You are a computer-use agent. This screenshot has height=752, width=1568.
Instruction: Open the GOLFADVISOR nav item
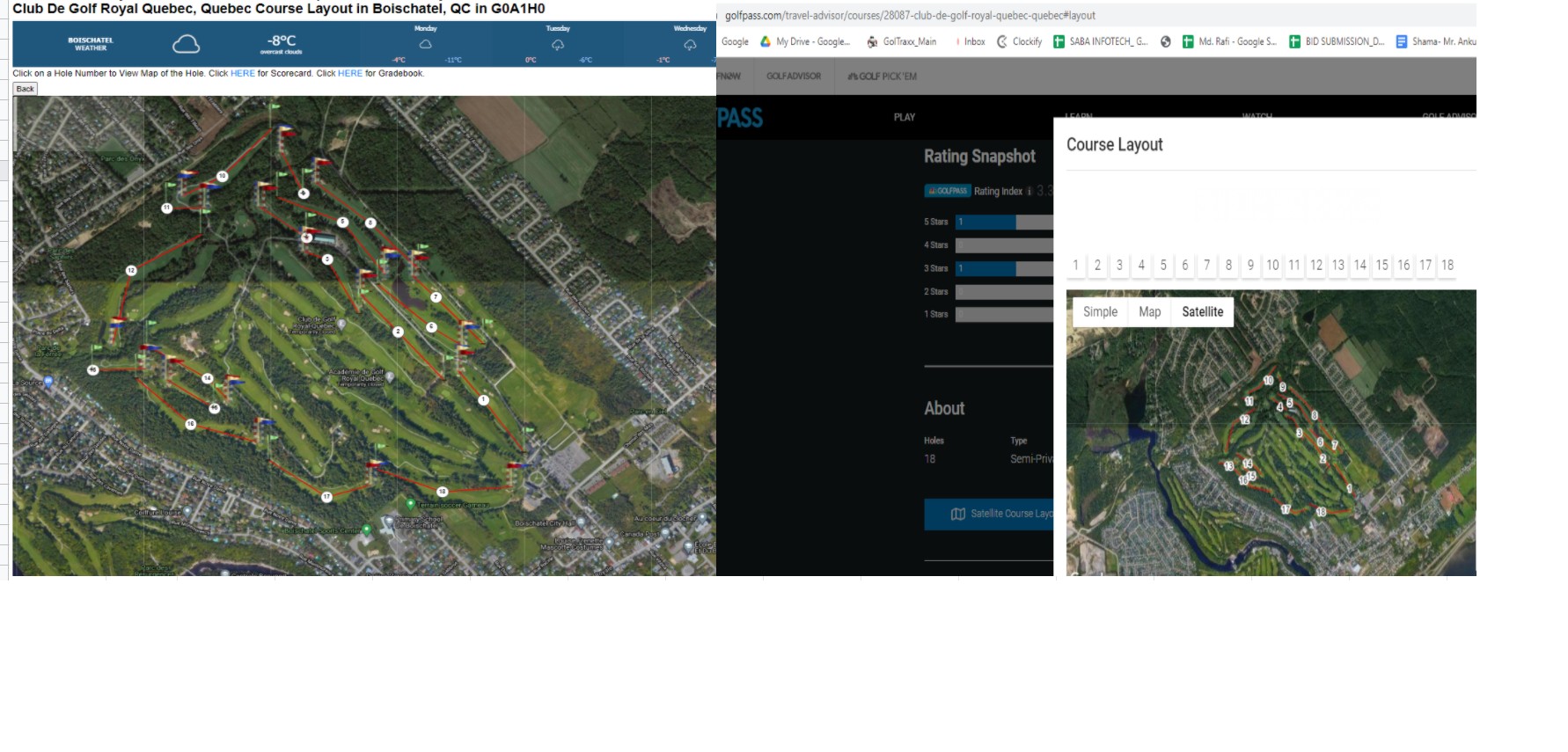pyautogui.click(x=794, y=77)
